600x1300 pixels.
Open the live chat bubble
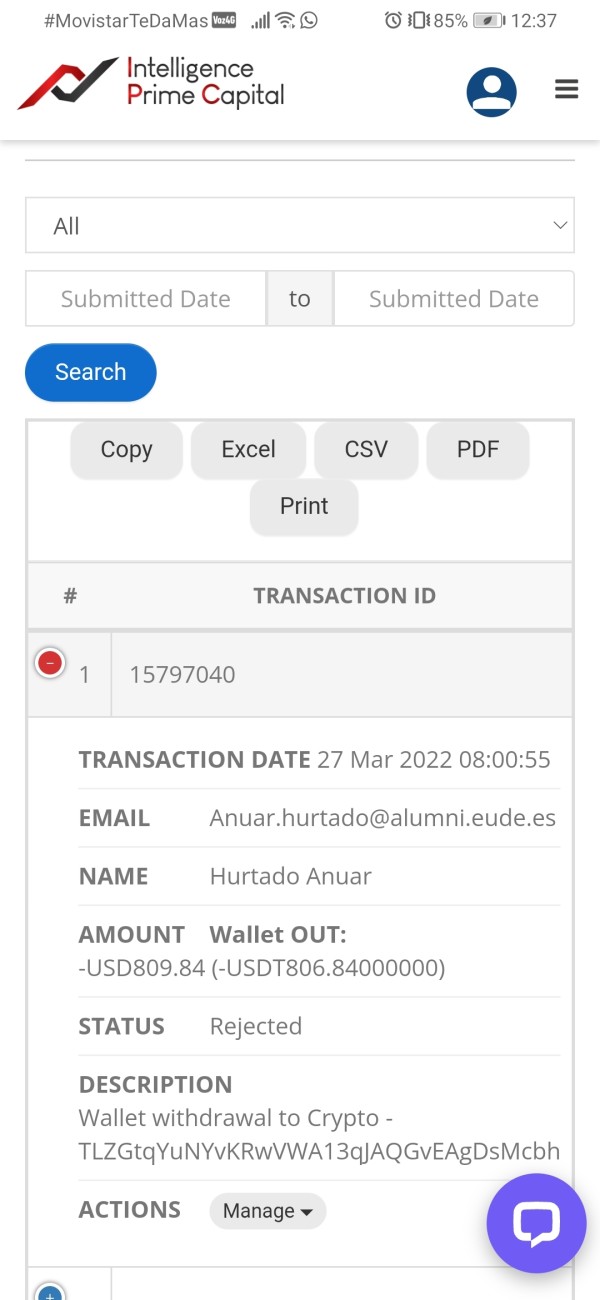(535, 1223)
